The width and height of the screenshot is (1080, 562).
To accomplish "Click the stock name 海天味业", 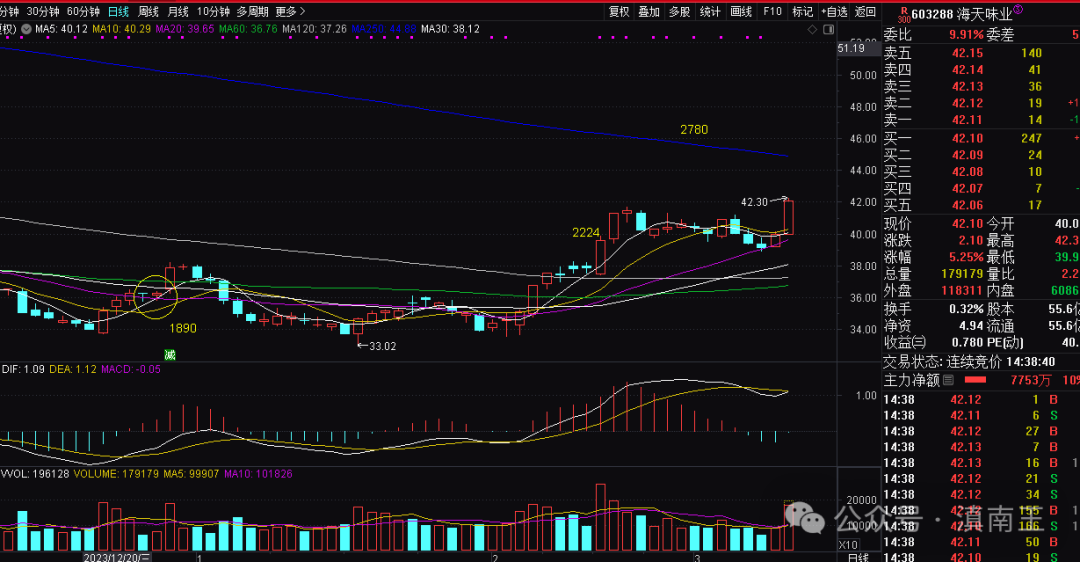I will click(x=985, y=14).
